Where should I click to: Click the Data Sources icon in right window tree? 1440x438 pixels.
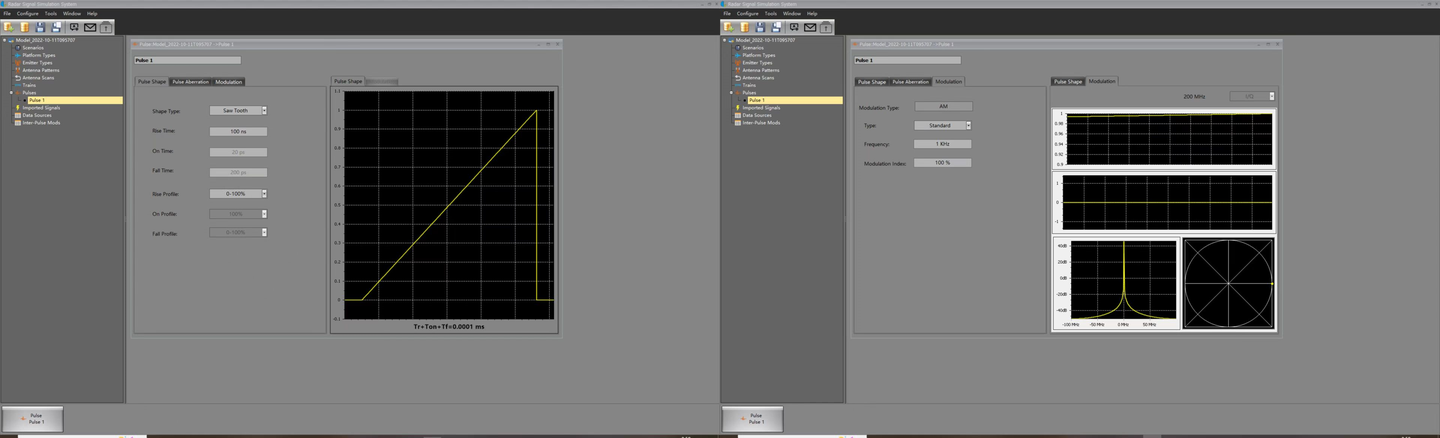click(x=737, y=115)
